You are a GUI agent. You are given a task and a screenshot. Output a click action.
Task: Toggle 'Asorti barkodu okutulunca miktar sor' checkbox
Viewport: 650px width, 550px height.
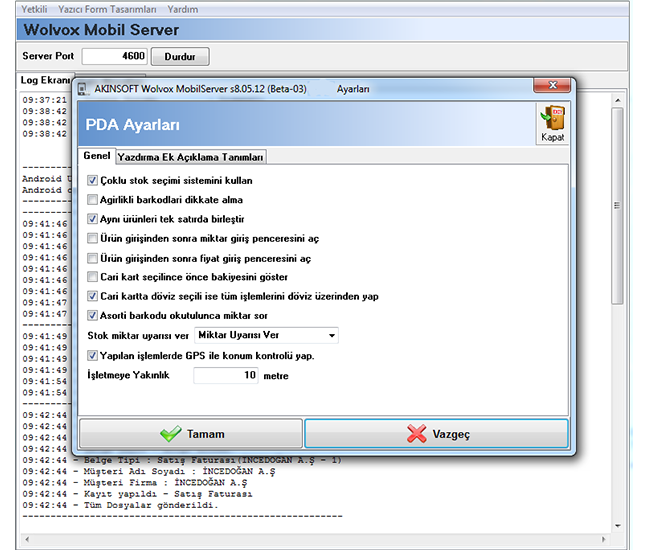tap(92, 316)
